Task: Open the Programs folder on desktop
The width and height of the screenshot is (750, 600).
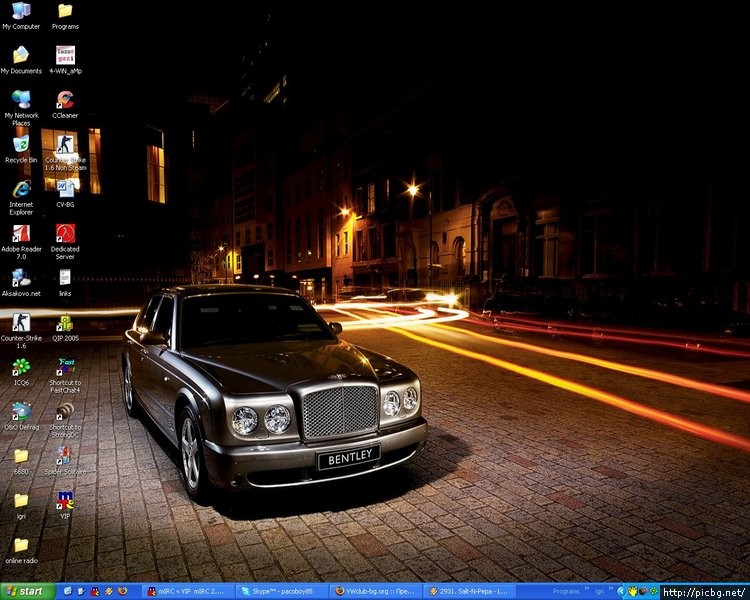Action: click(65, 16)
